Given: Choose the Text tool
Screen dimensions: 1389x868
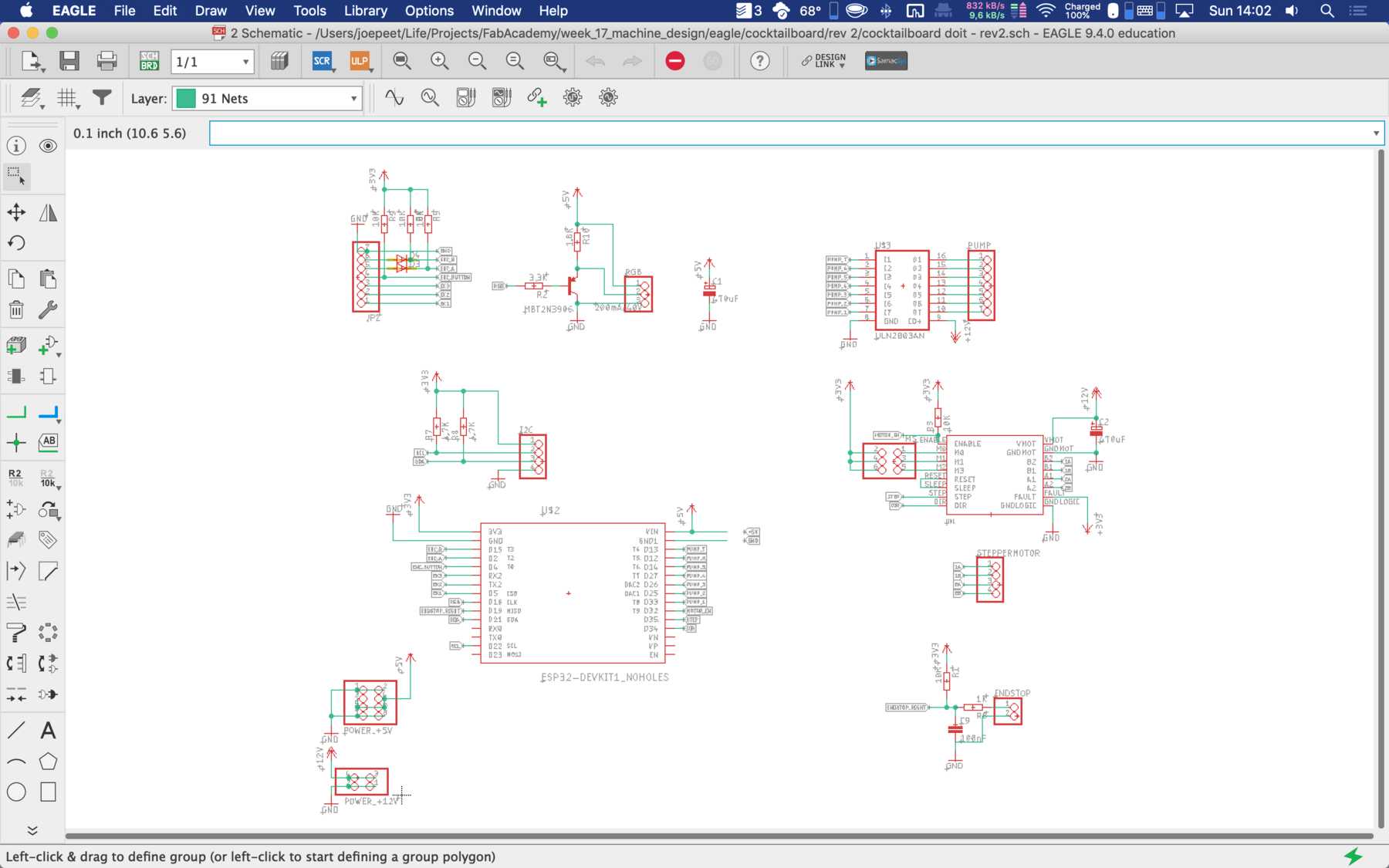Looking at the screenshot, I should [48, 730].
